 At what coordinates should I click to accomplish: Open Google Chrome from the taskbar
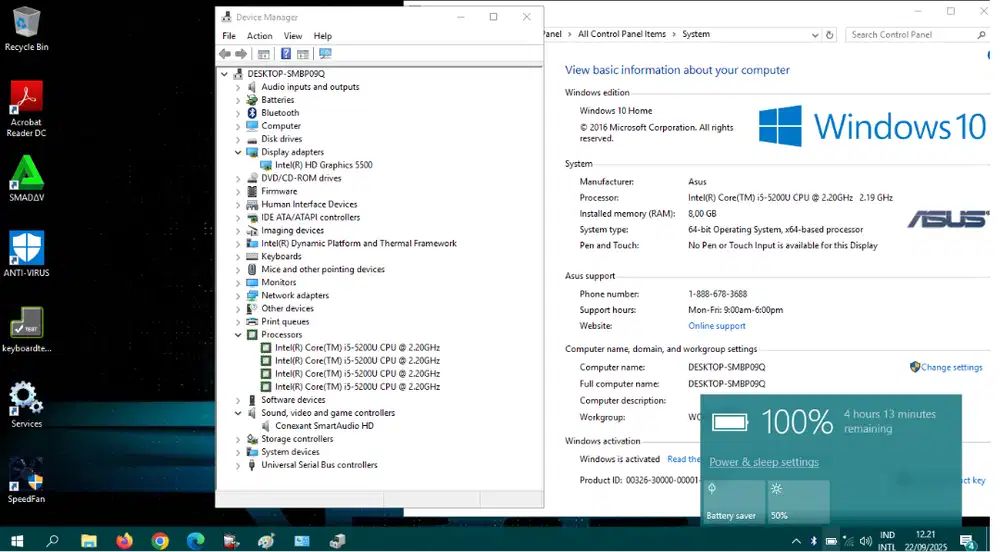(x=160, y=541)
